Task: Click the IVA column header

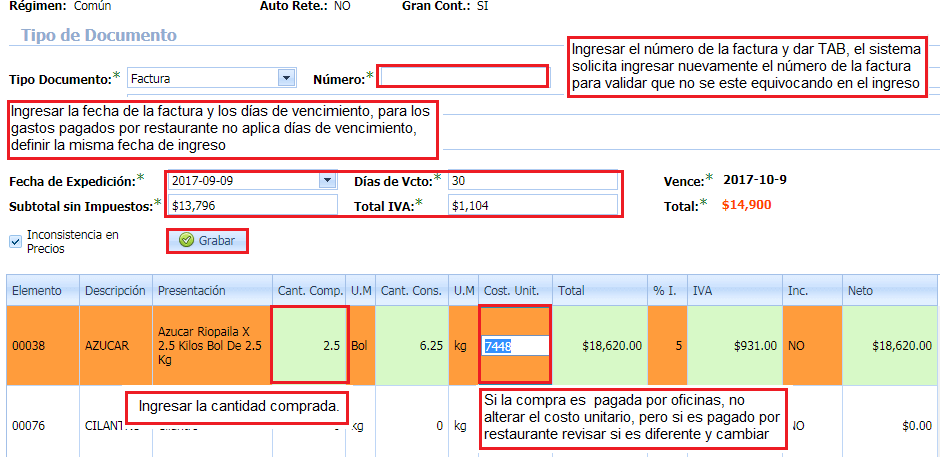Action: coord(734,291)
